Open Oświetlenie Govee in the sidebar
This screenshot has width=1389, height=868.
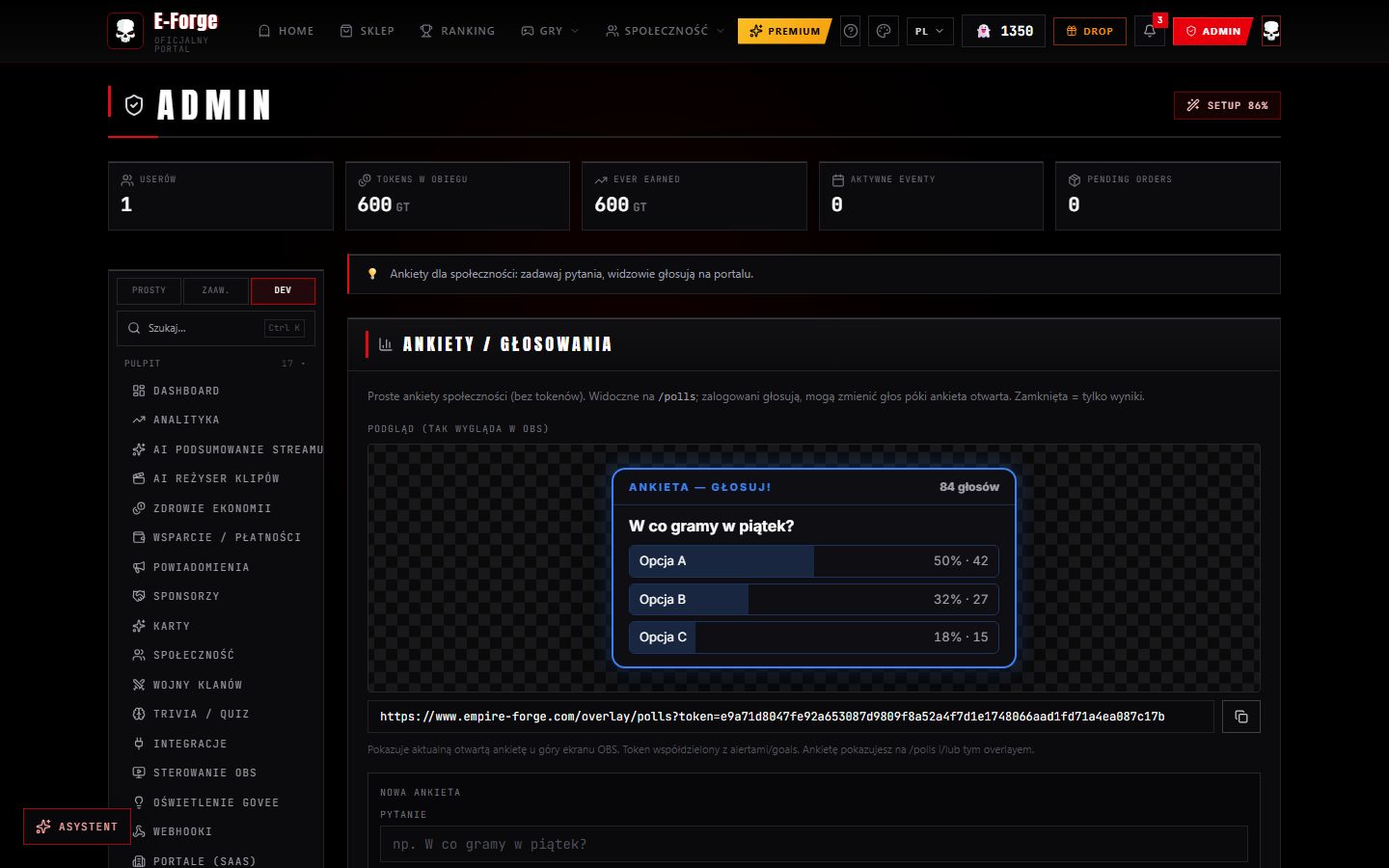(216, 802)
